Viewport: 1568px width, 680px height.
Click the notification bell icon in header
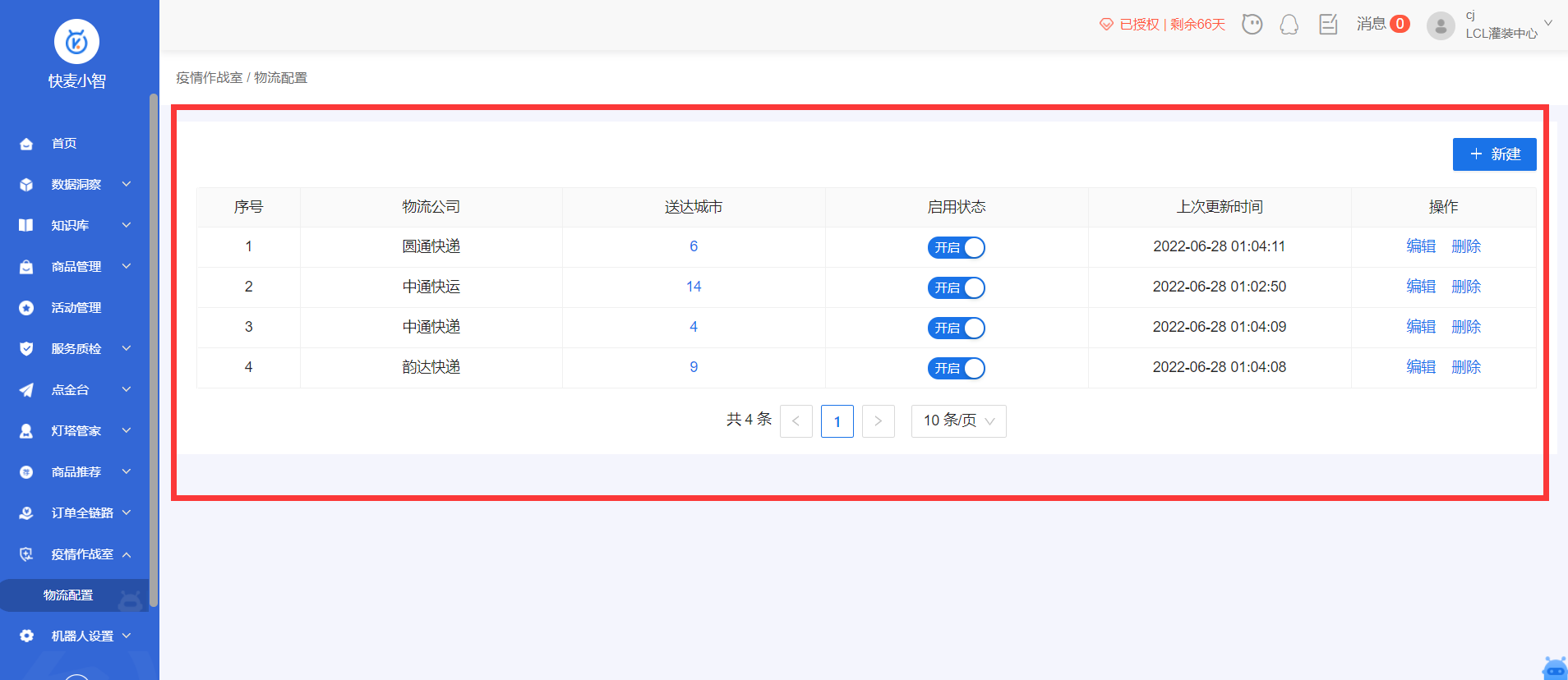tap(1289, 25)
